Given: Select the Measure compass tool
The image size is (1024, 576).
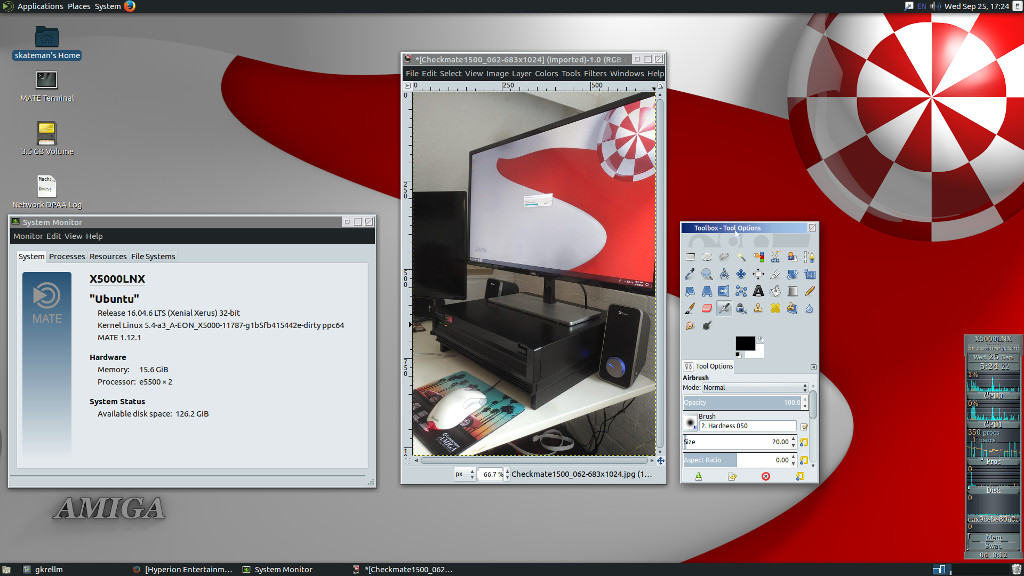Looking at the screenshot, I should (x=724, y=274).
